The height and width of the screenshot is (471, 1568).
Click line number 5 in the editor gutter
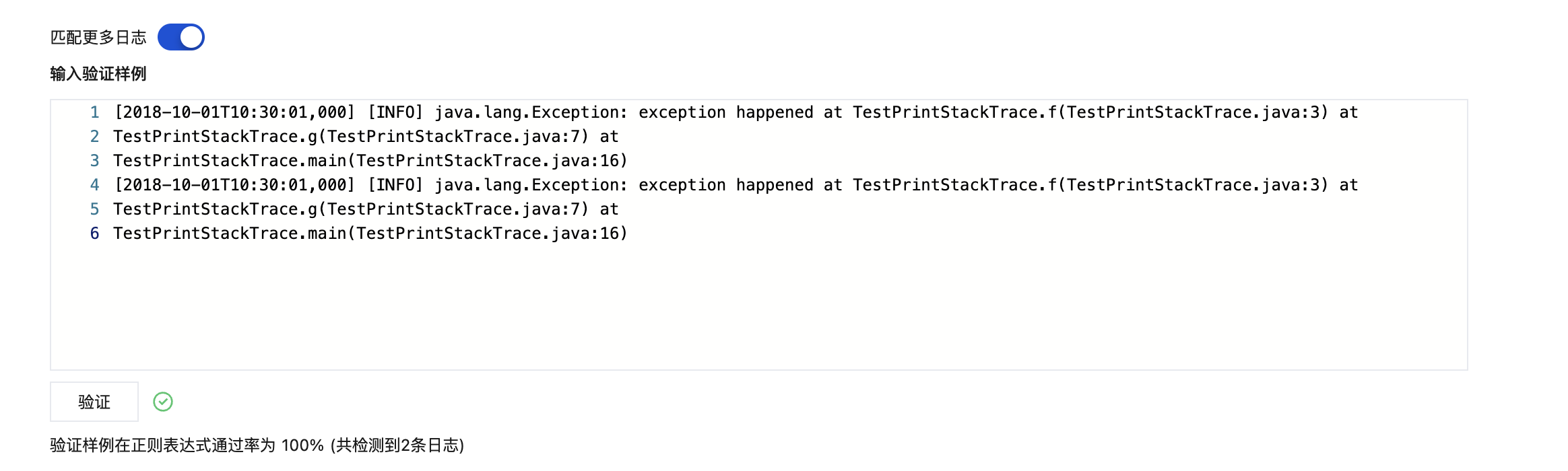94,209
